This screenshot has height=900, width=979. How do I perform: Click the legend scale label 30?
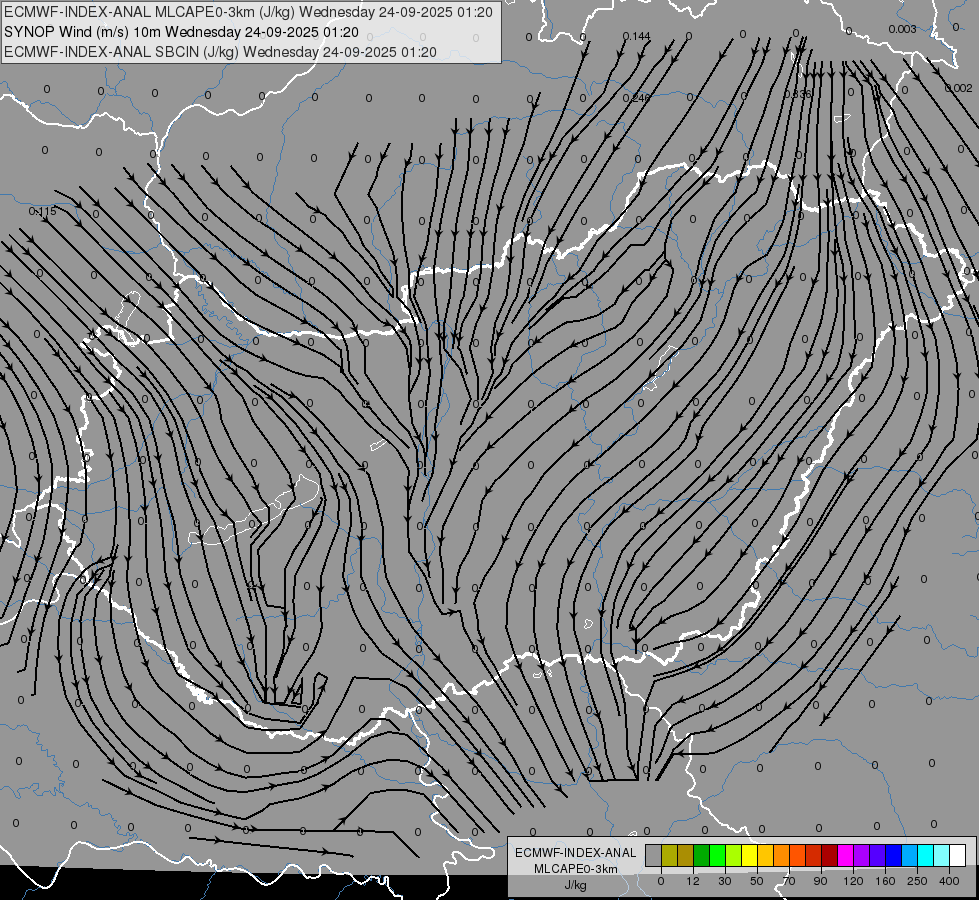[725, 881]
